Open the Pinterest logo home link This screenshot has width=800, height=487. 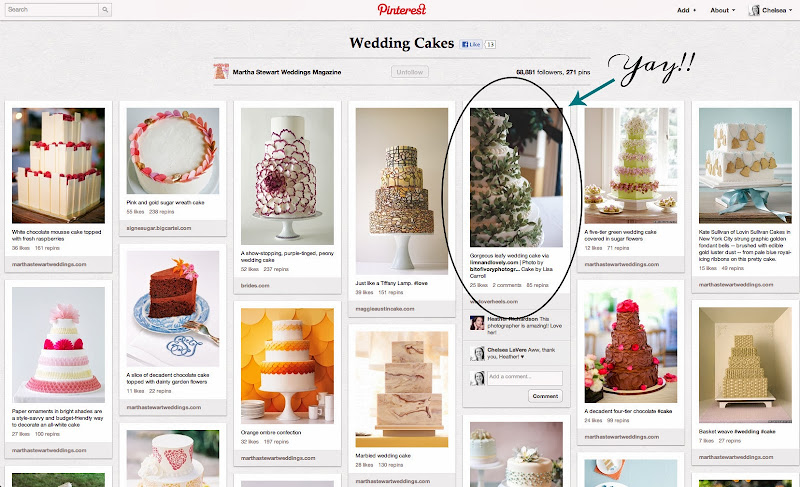(402, 9)
